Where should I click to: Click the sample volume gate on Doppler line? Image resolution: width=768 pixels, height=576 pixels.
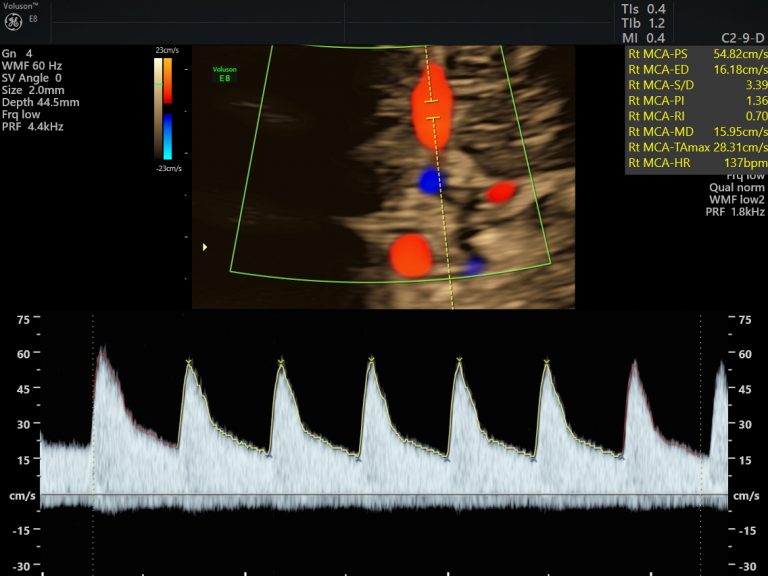pos(433,110)
